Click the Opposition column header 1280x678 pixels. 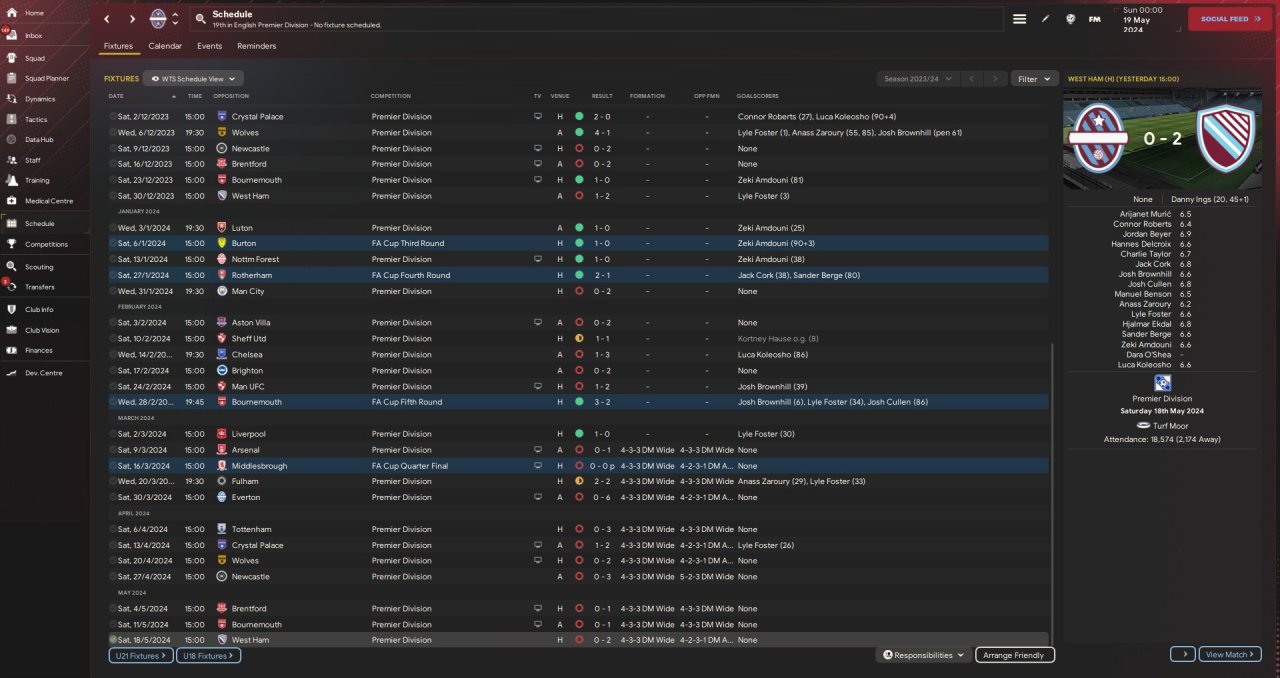231,96
